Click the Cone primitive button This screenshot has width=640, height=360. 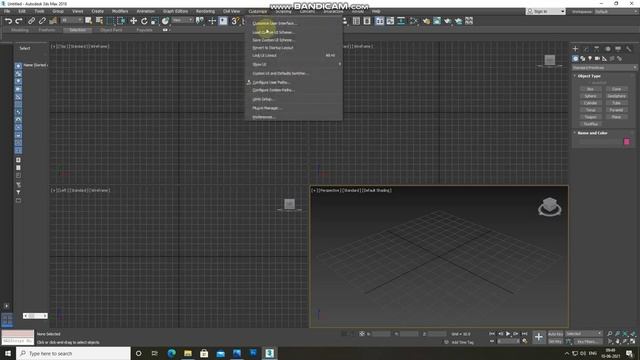pyautogui.click(x=616, y=89)
